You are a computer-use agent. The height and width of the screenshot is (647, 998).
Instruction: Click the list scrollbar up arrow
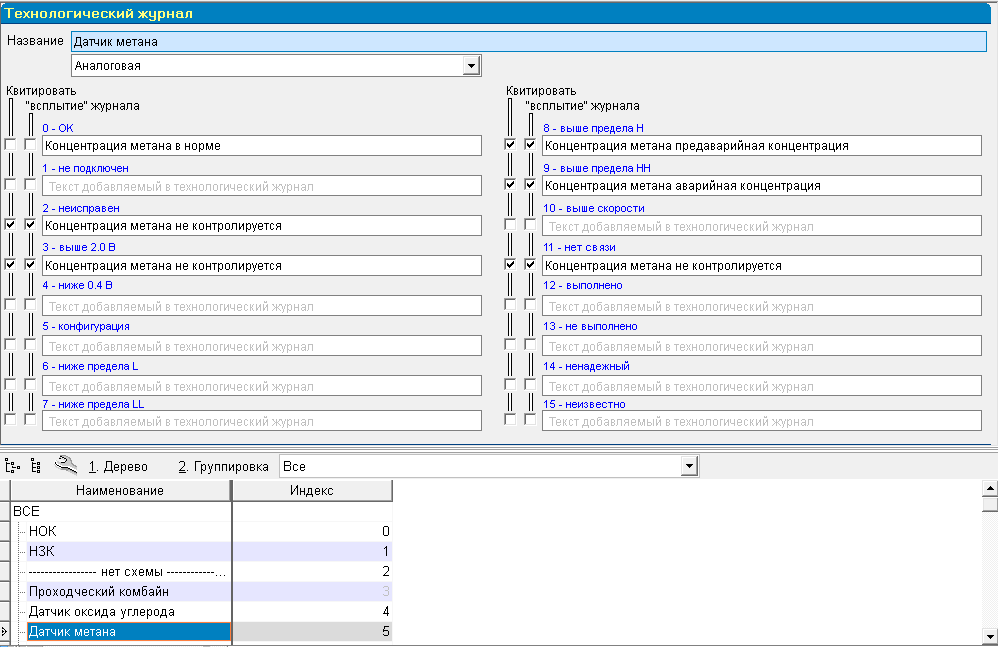tap(989, 489)
